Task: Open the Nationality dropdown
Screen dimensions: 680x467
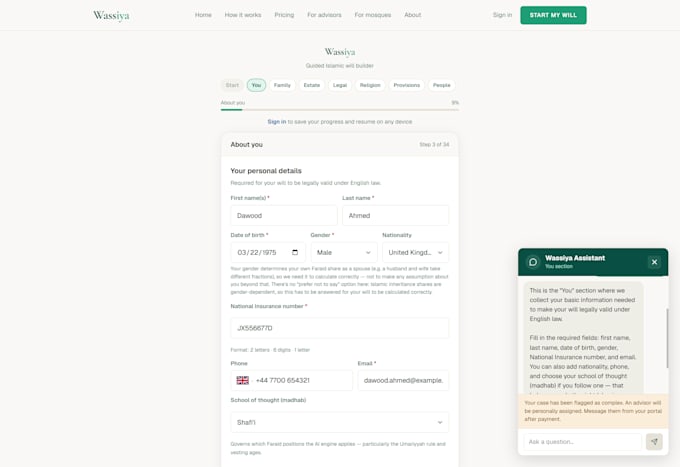Action: click(415, 252)
